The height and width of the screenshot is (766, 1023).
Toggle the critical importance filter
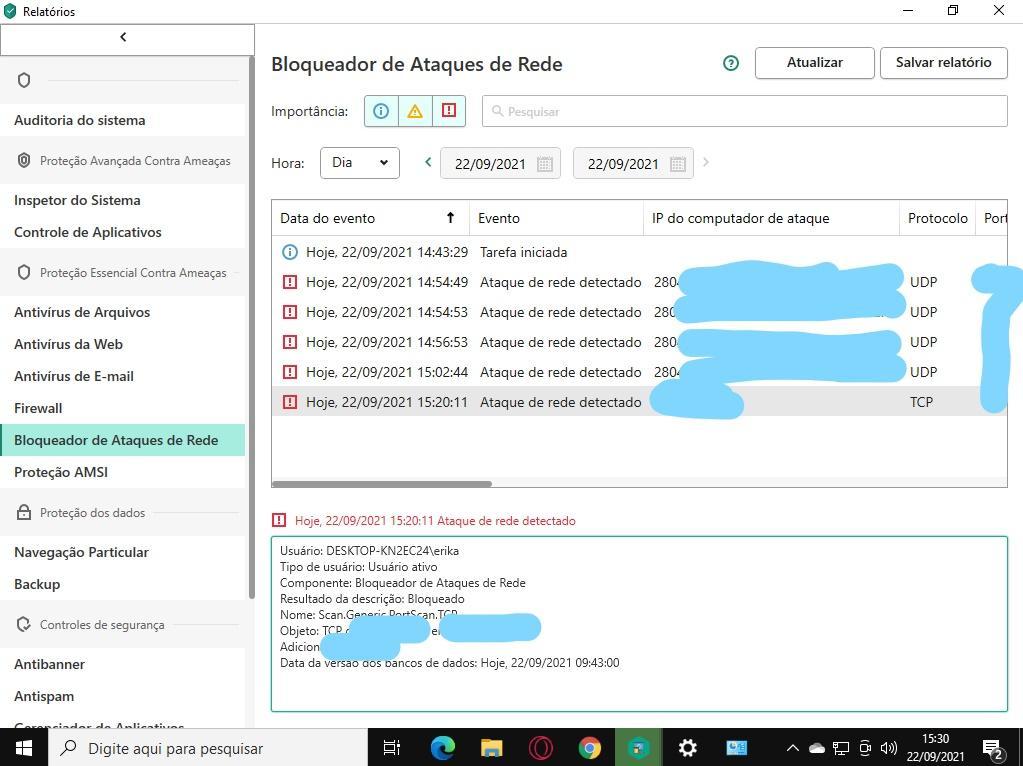[x=449, y=111]
